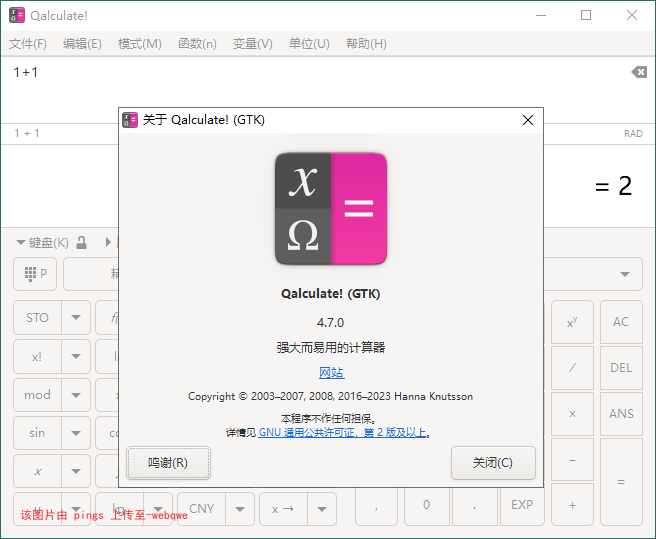Open the 帮助(H) menu
This screenshot has width=656, height=539.
366,44
